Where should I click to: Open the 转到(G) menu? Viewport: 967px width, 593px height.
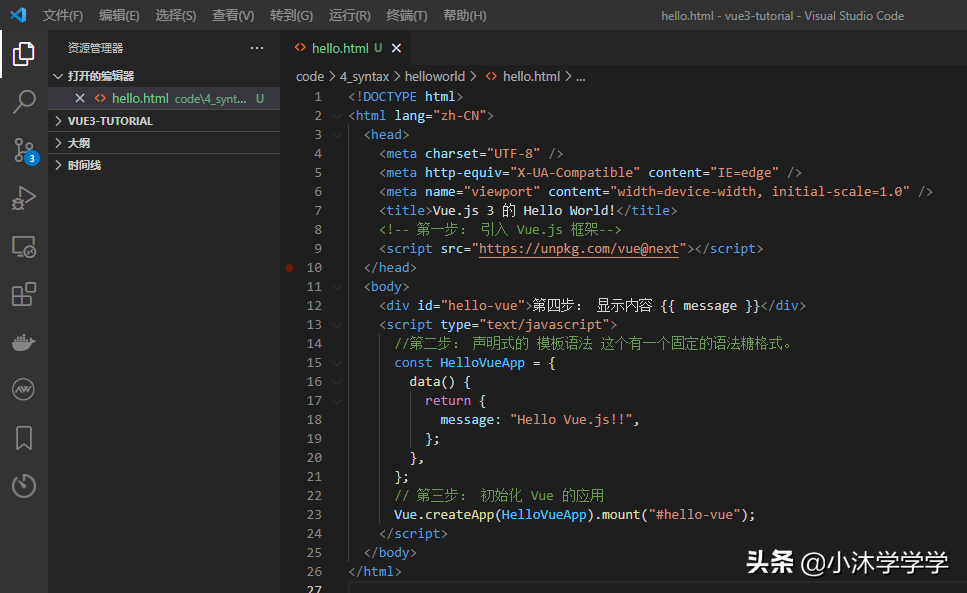coord(292,15)
